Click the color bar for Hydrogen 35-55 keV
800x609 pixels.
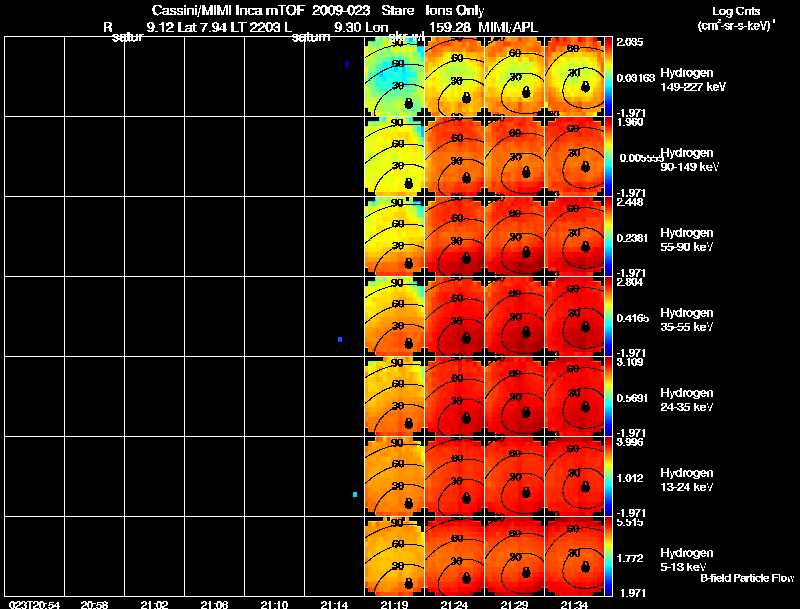tap(608, 317)
